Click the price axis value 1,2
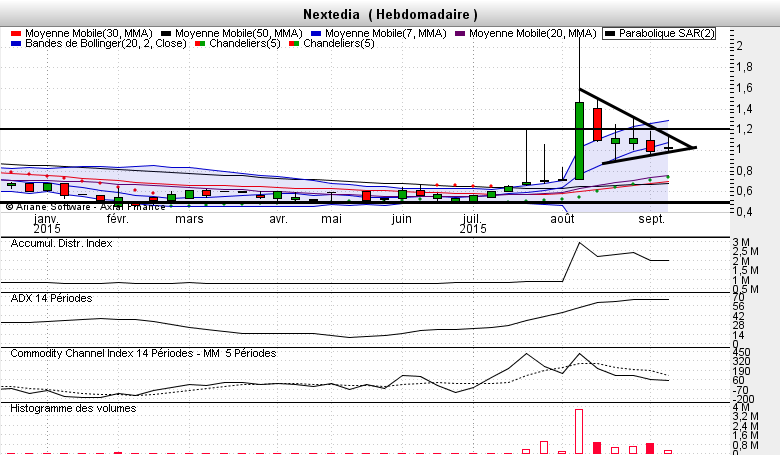 tap(745, 129)
